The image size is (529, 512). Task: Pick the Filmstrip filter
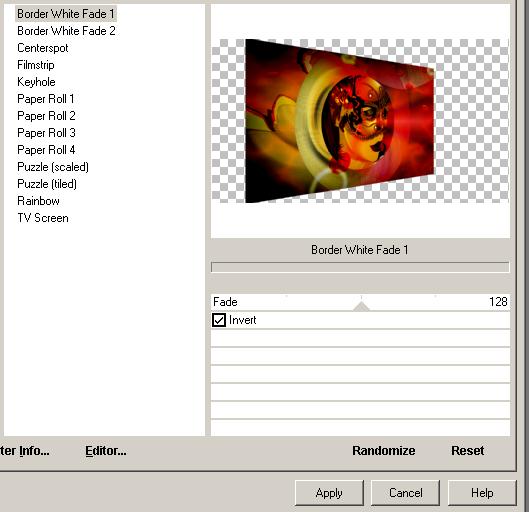point(35,65)
